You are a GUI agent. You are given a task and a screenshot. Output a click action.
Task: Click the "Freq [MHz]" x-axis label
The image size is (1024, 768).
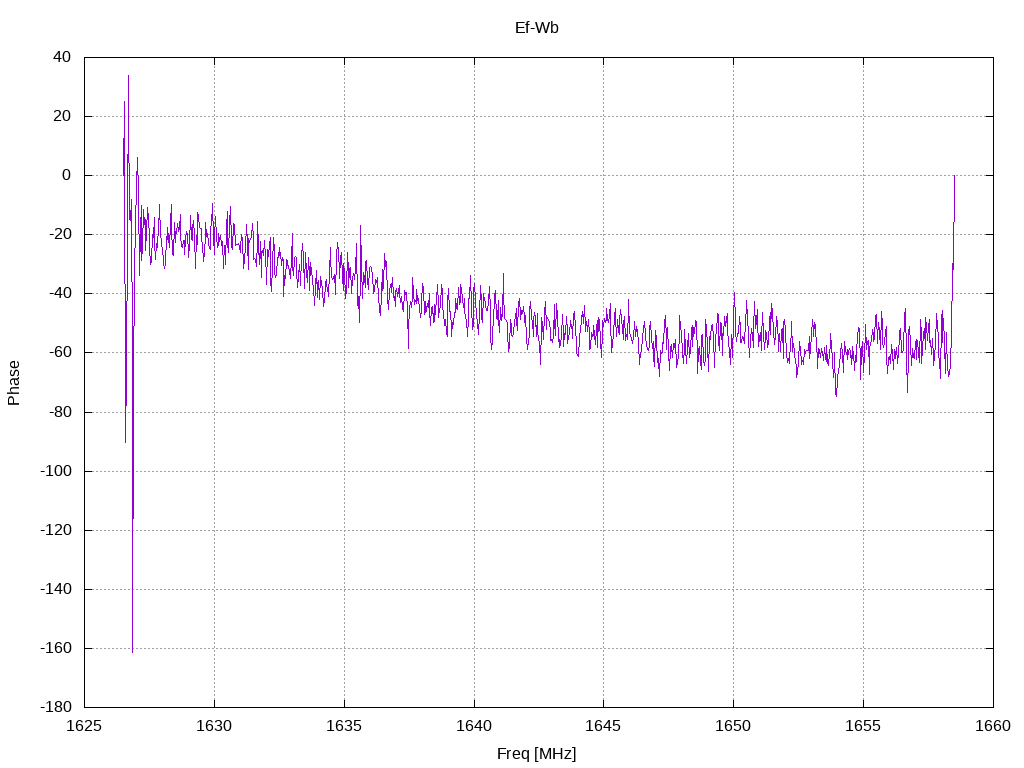(x=536, y=754)
